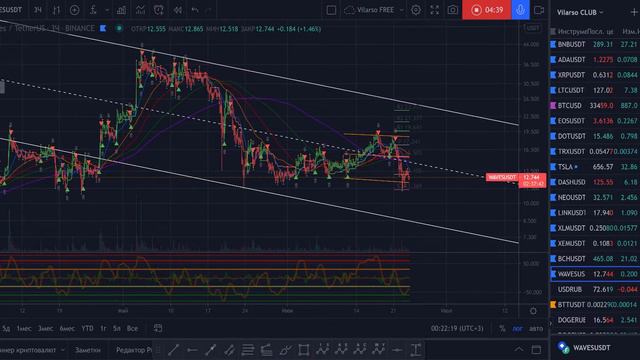This screenshot has height=360, width=640.
Task: Open the indicator templates icon
Action: [x=140, y=10]
